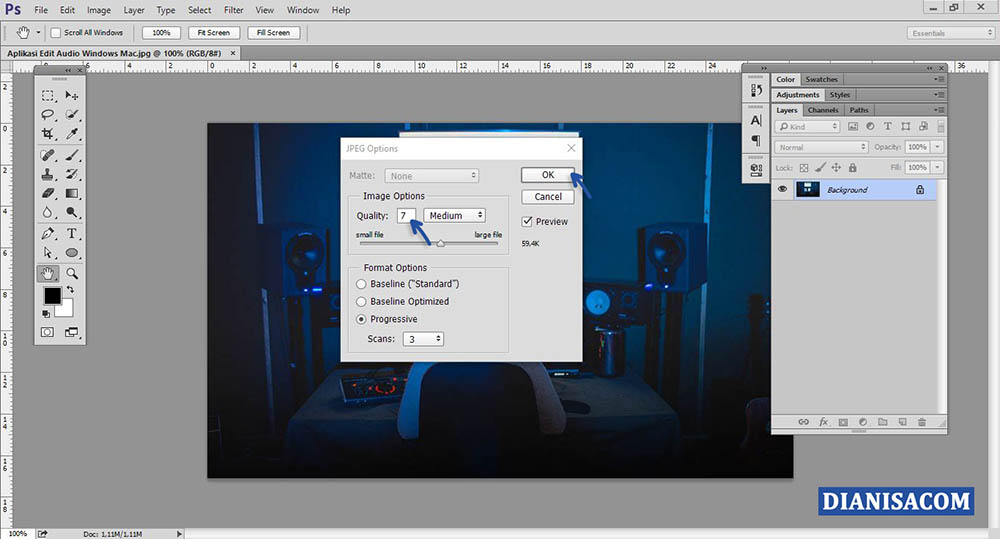The height and width of the screenshot is (539, 1000).
Task: Open the Image menu
Action: point(99,10)
